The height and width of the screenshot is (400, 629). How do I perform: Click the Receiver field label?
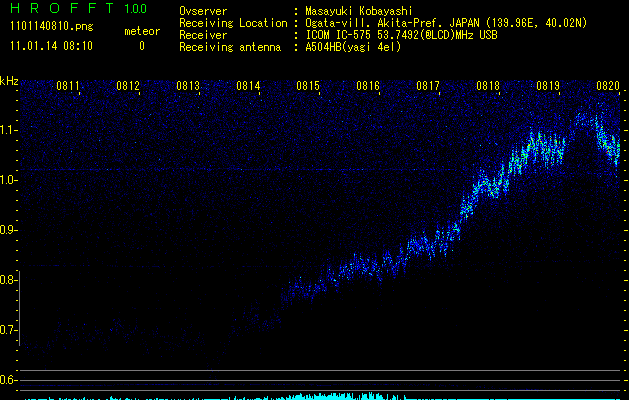[203, 35]
